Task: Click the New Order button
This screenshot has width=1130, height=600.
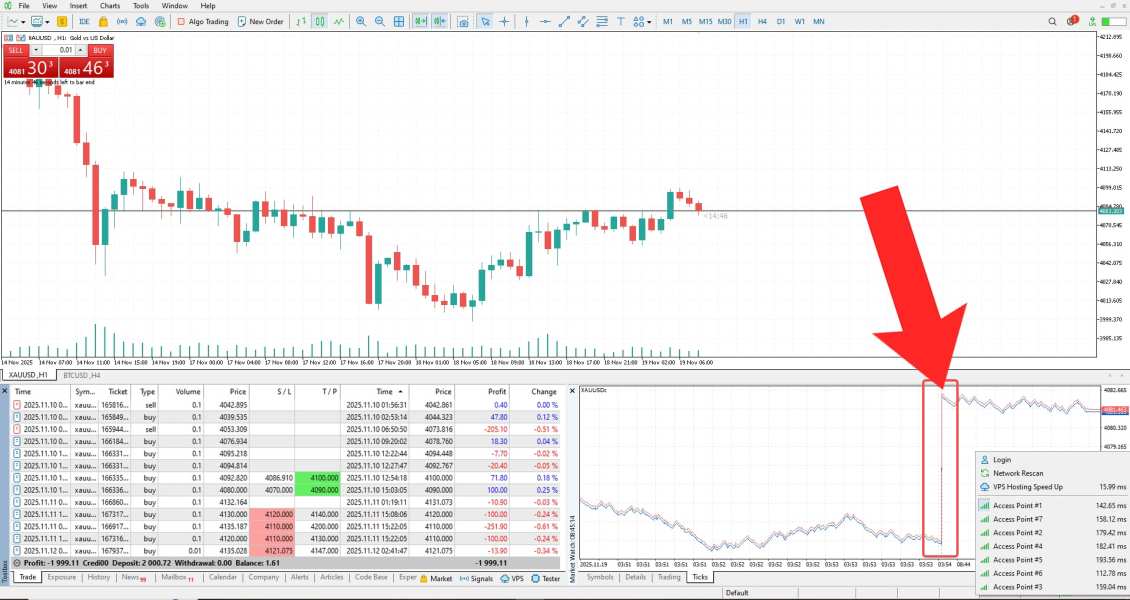Action: point(261,22)
